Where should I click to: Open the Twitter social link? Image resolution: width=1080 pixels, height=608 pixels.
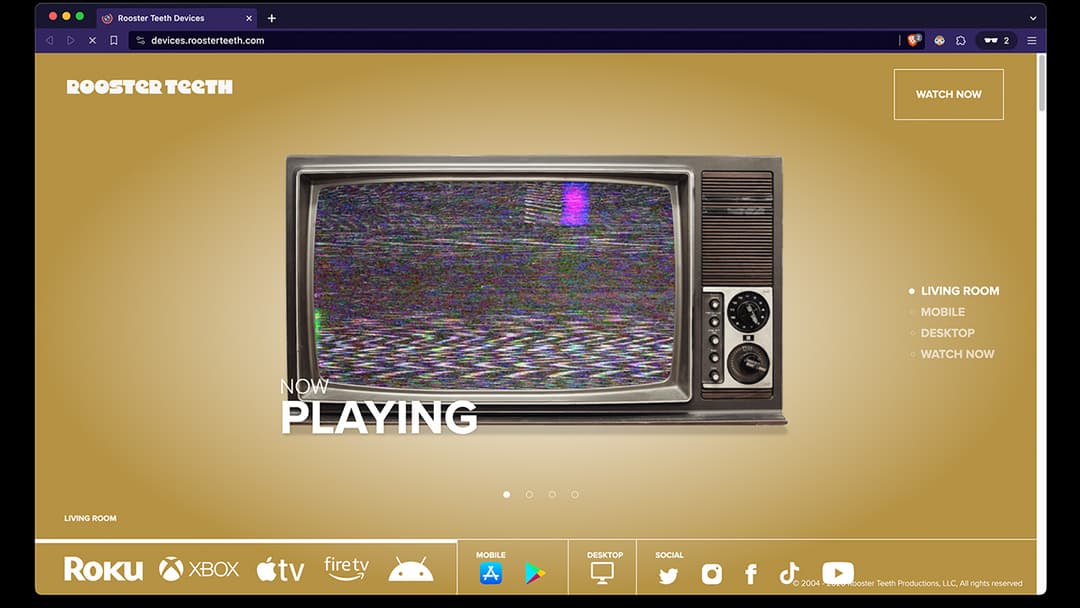[668, 575]
